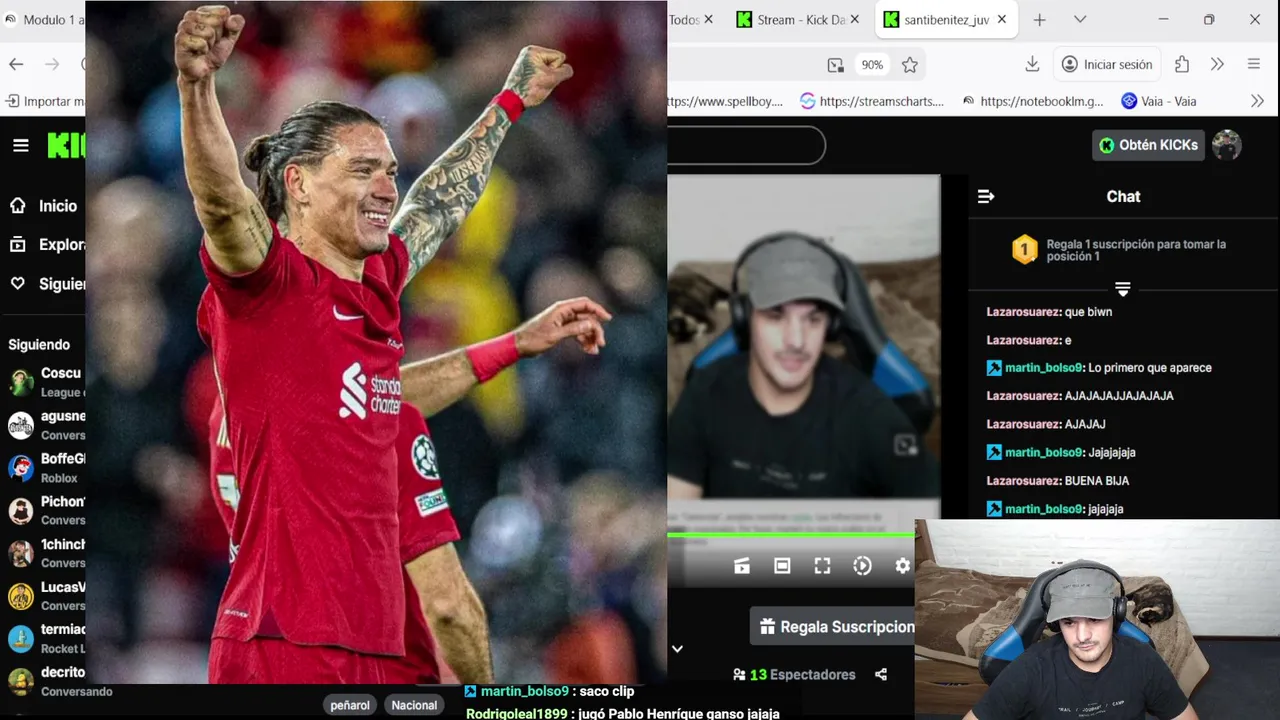Click martin_bolso9 in 'Lo primero que aparece'

coord(1044,368)
